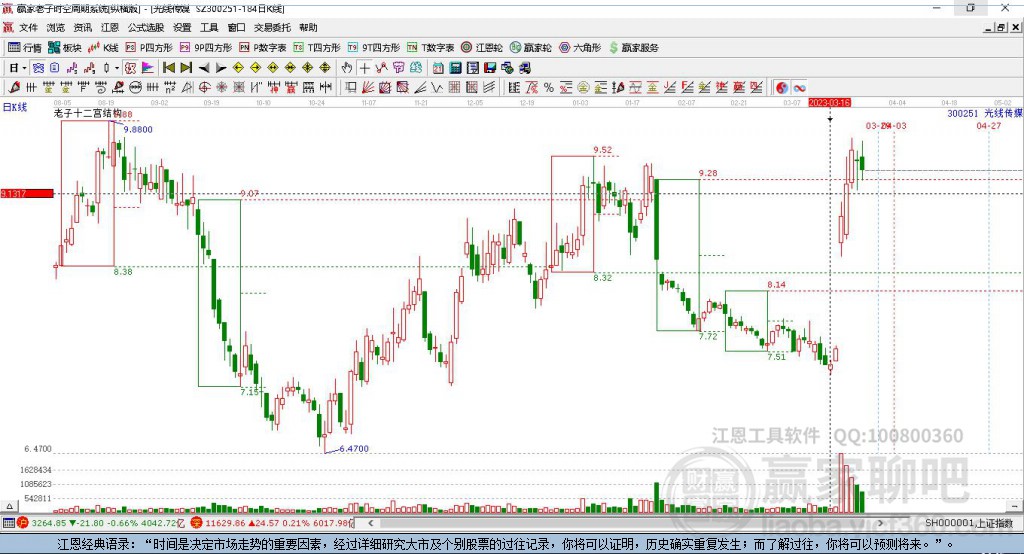Open the P四方形 tool

(149, 48)
